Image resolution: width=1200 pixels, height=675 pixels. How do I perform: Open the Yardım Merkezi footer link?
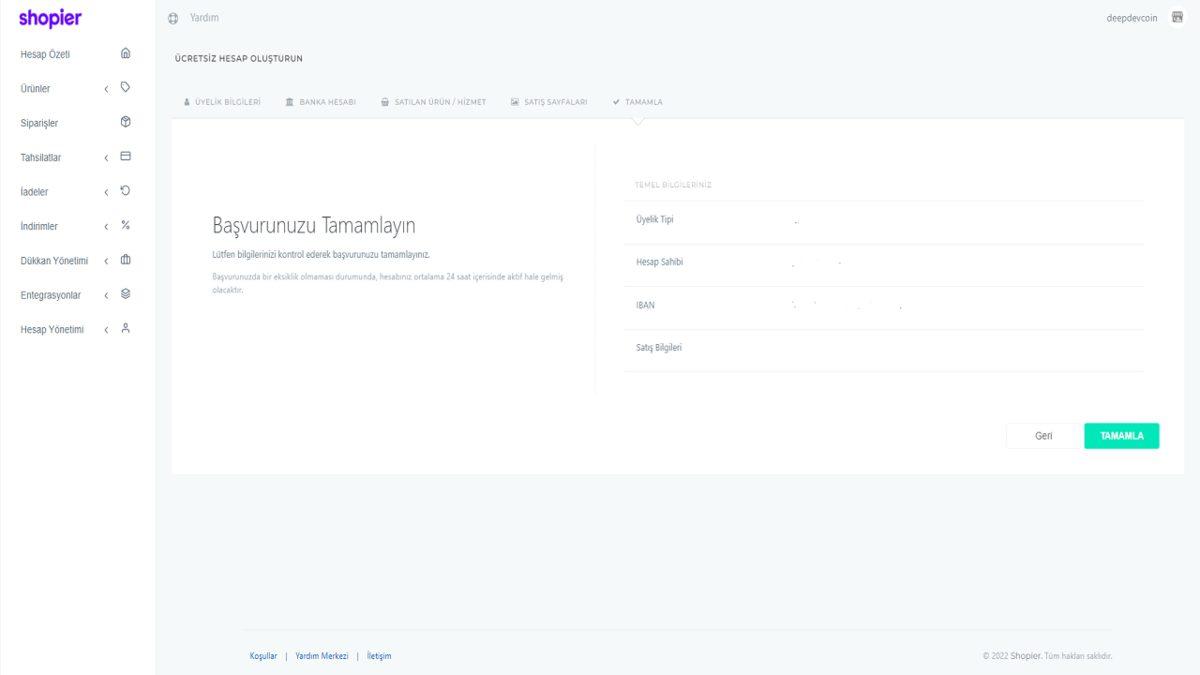click(322, 656)
